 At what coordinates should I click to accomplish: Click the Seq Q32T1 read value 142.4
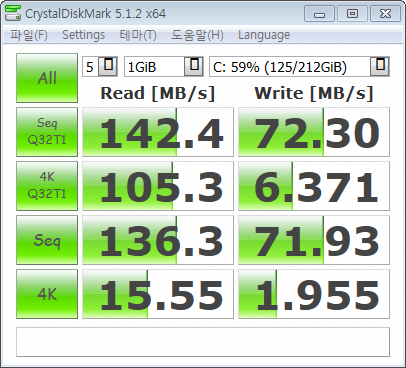(x=158, y=132)
